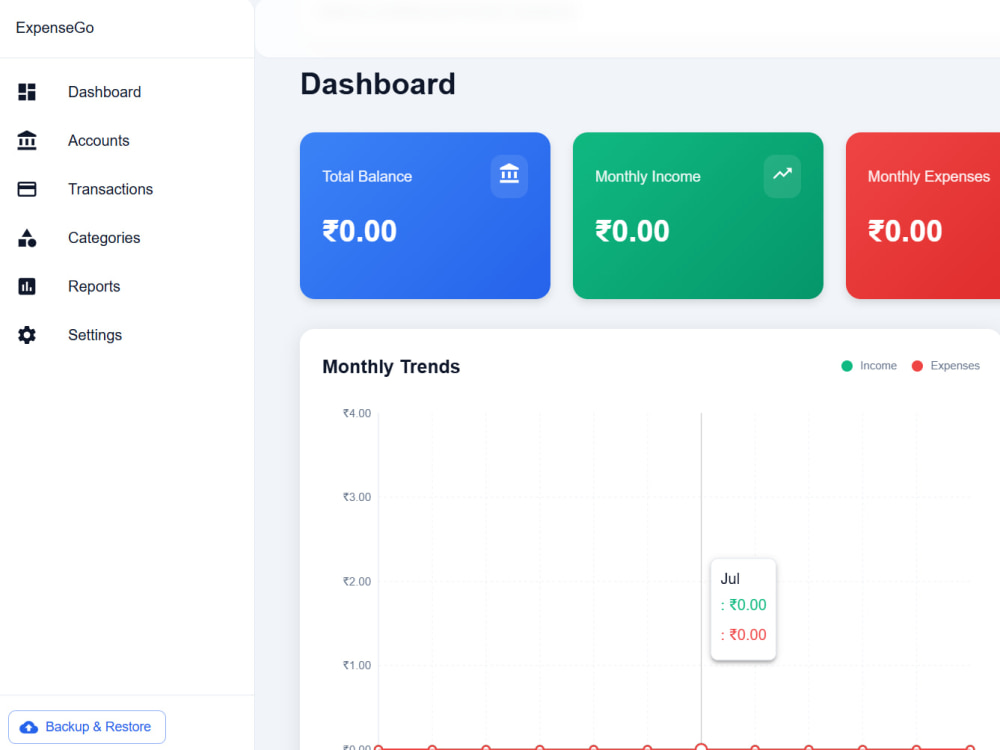This screenshot has height=750, width=1000.
Task: Open Settings from the sidebar
Action: 127,335
